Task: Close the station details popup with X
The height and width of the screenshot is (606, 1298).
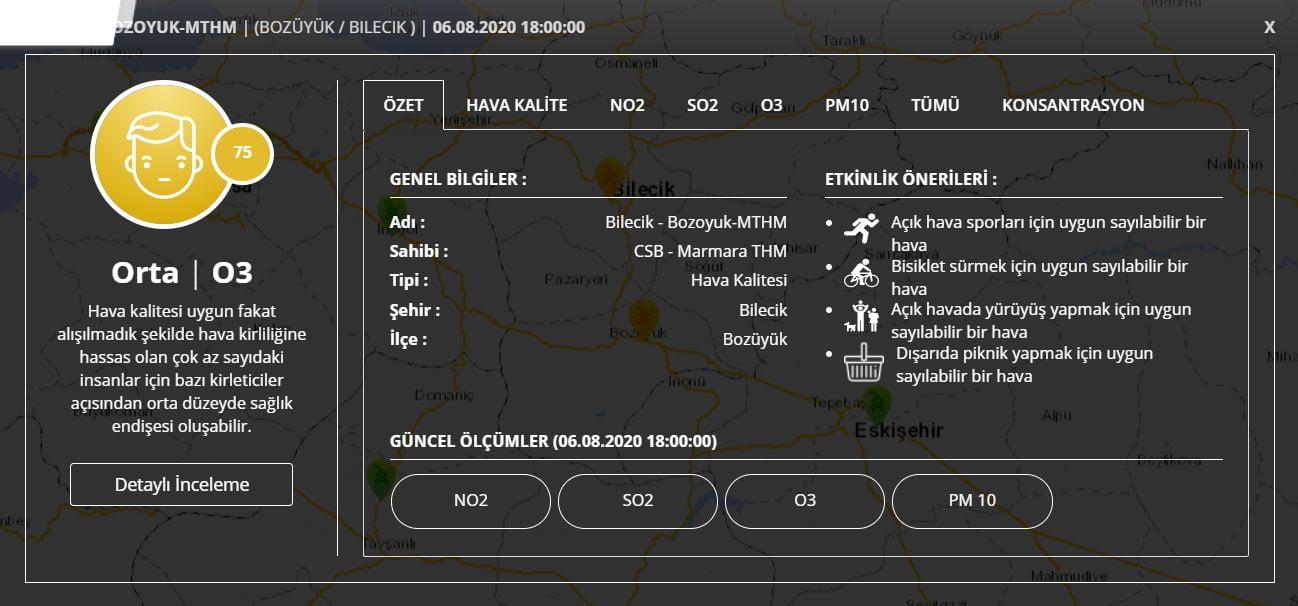Action: click(1269, 27)
